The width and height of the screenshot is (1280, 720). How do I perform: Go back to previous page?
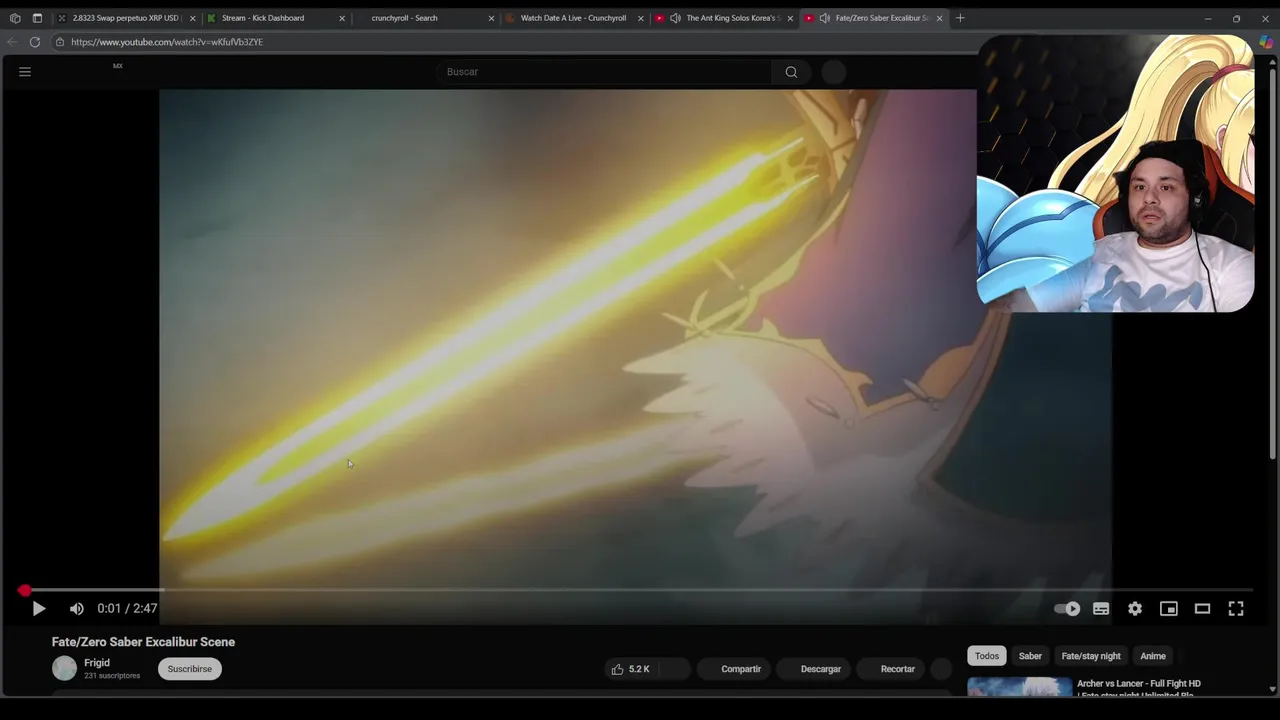click(12, 42)
